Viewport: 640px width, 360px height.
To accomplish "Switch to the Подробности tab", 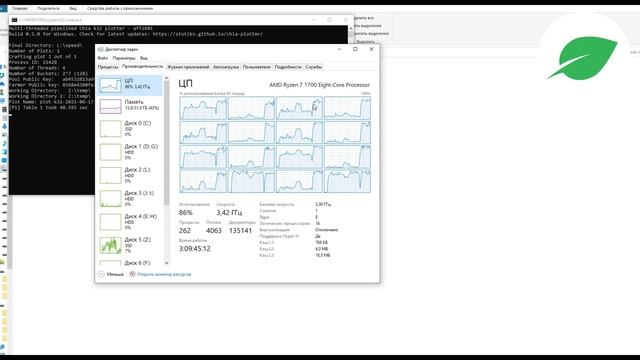I will pyautogui.click(x=288, y=67).
